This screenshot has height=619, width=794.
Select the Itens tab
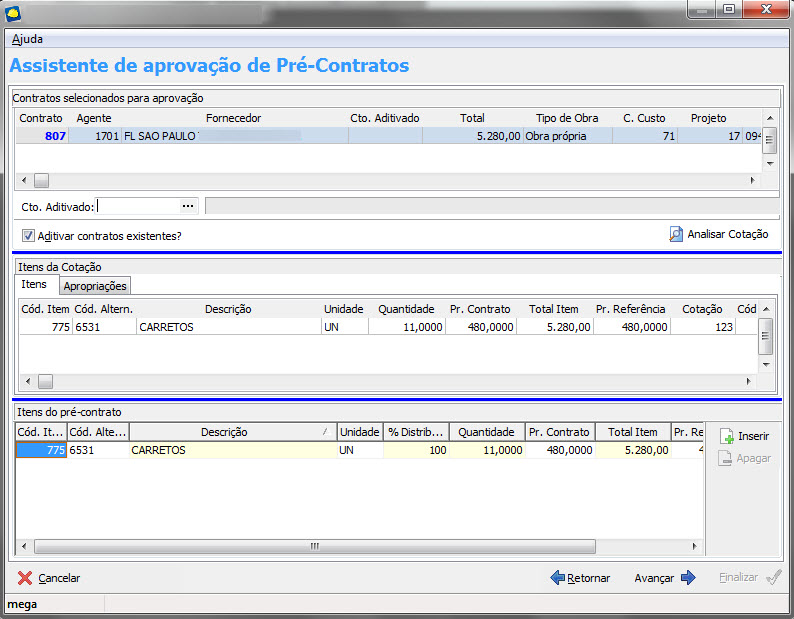pos(34,285)
